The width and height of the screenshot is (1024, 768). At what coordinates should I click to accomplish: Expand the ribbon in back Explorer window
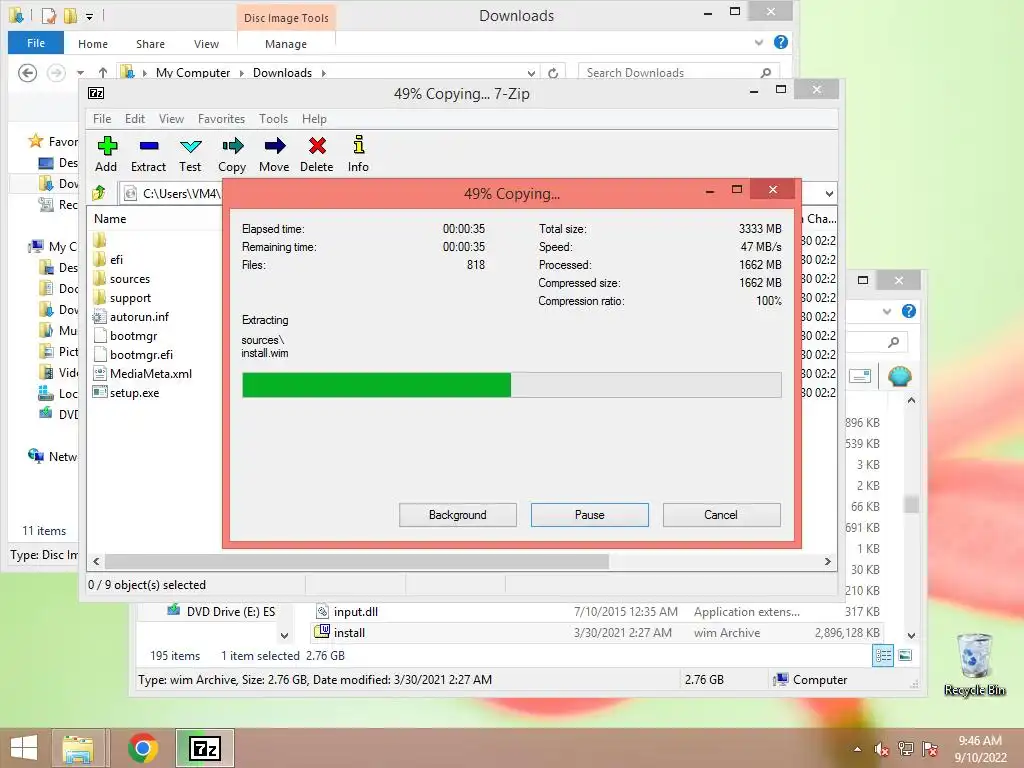click(887, 312)
